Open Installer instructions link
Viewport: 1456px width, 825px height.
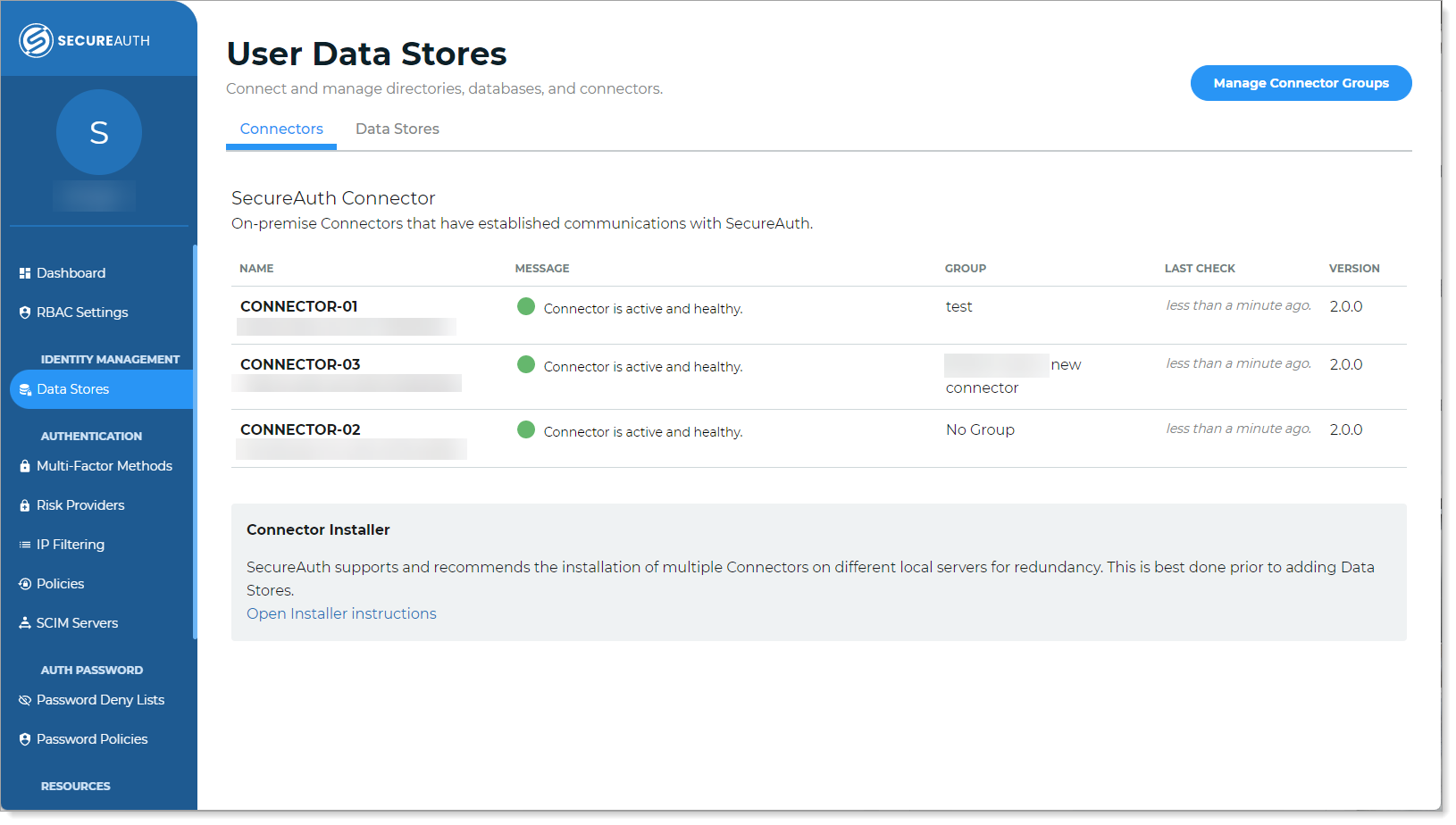click(x=341, y=613)
